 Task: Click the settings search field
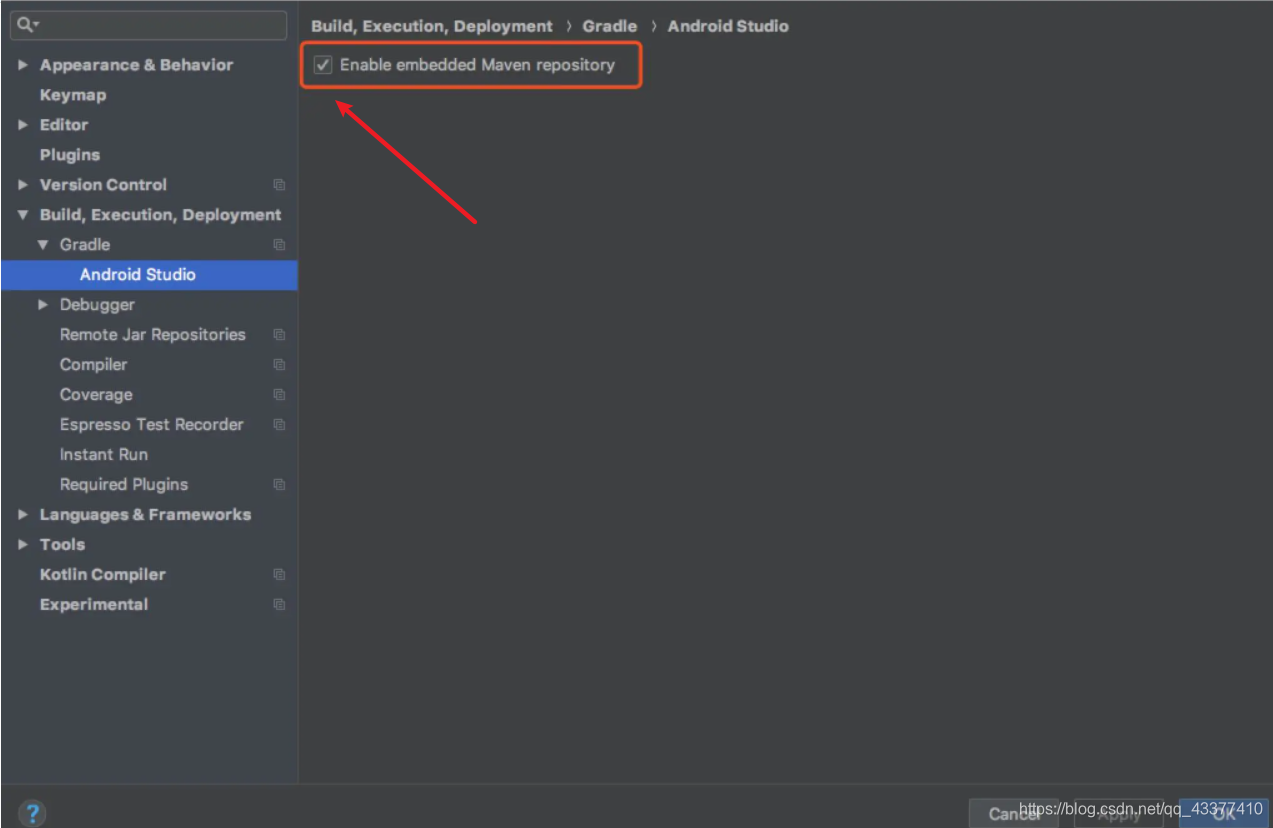[x=148, y=25]
